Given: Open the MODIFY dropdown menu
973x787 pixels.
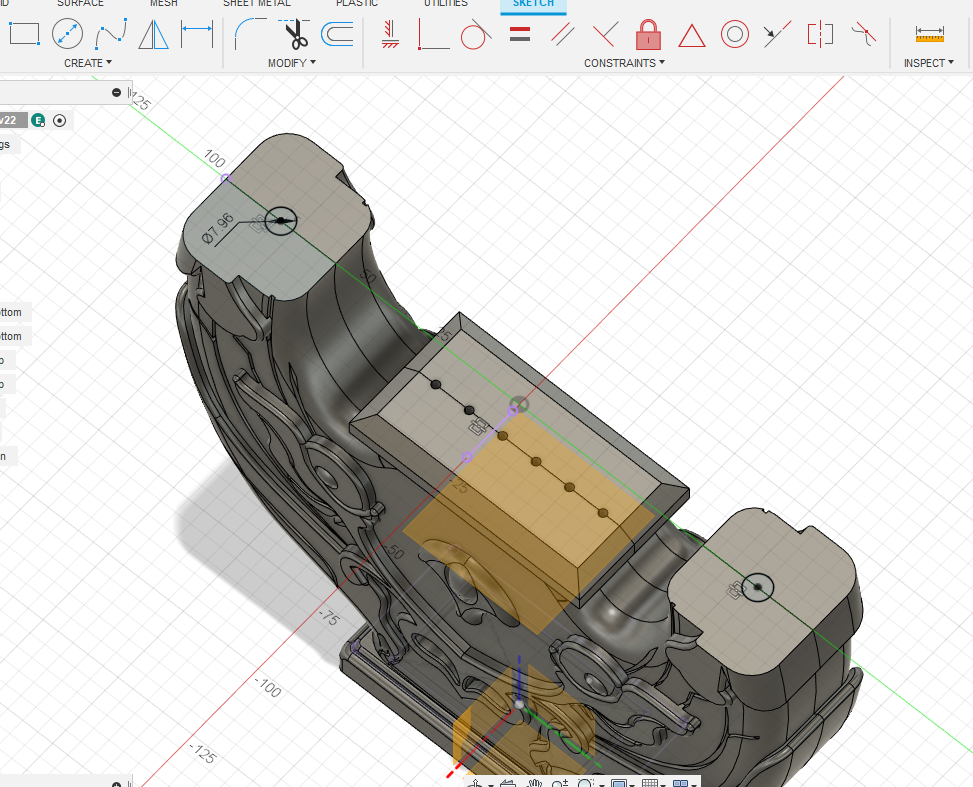Looking at the screenshot, I should coord(292,63).
